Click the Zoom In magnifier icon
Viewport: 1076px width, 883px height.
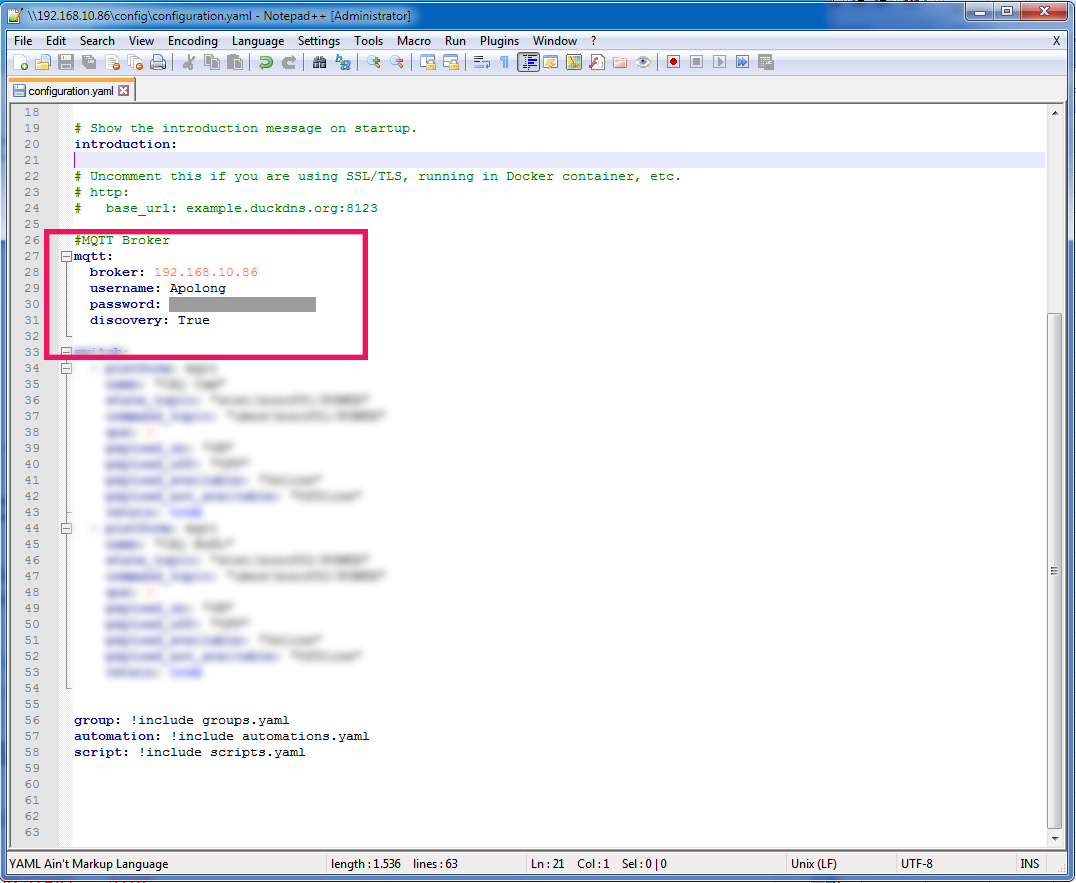pos(373,63)
